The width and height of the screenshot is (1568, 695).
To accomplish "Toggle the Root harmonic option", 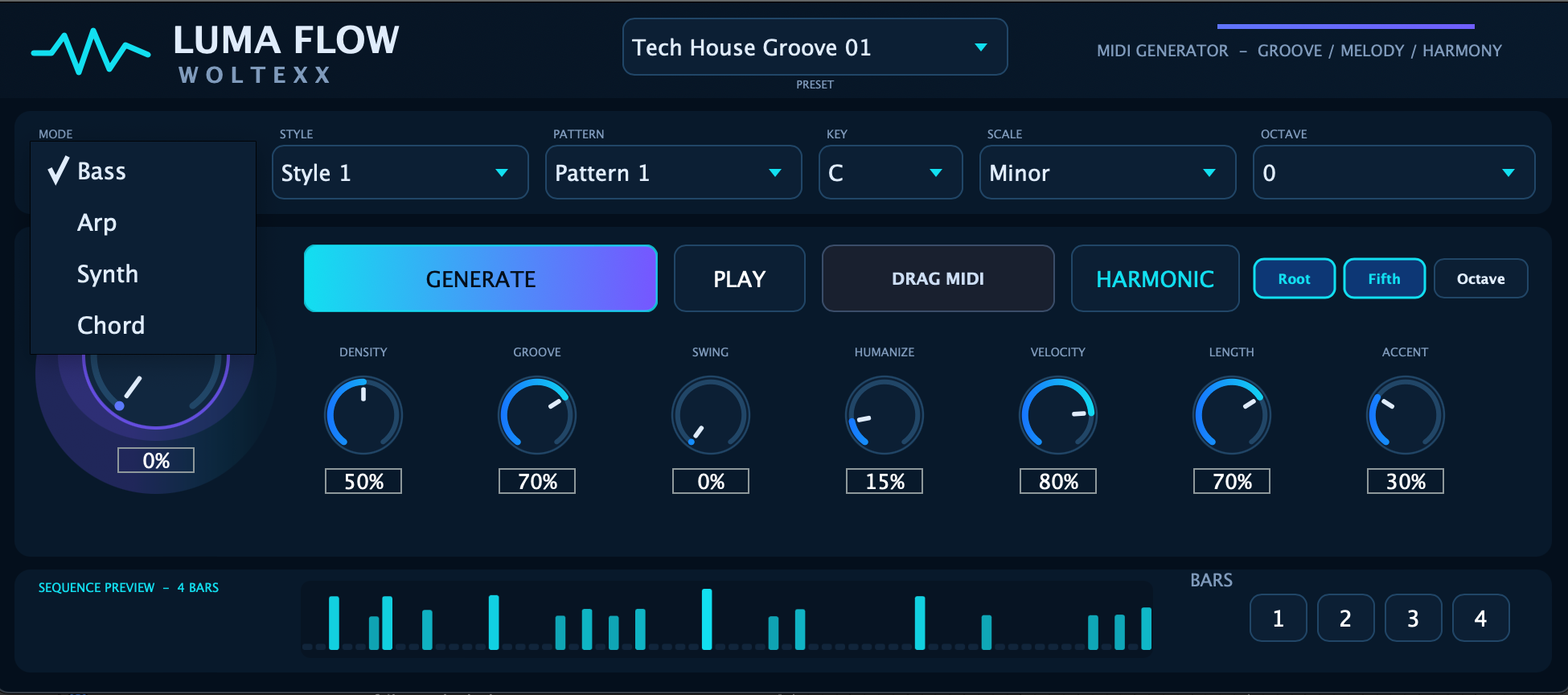I will [x=1294, y=278].
